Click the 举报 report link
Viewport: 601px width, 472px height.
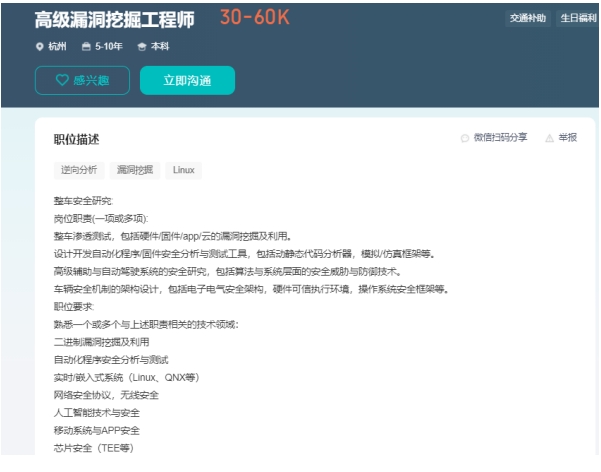(x=568, y=137)
